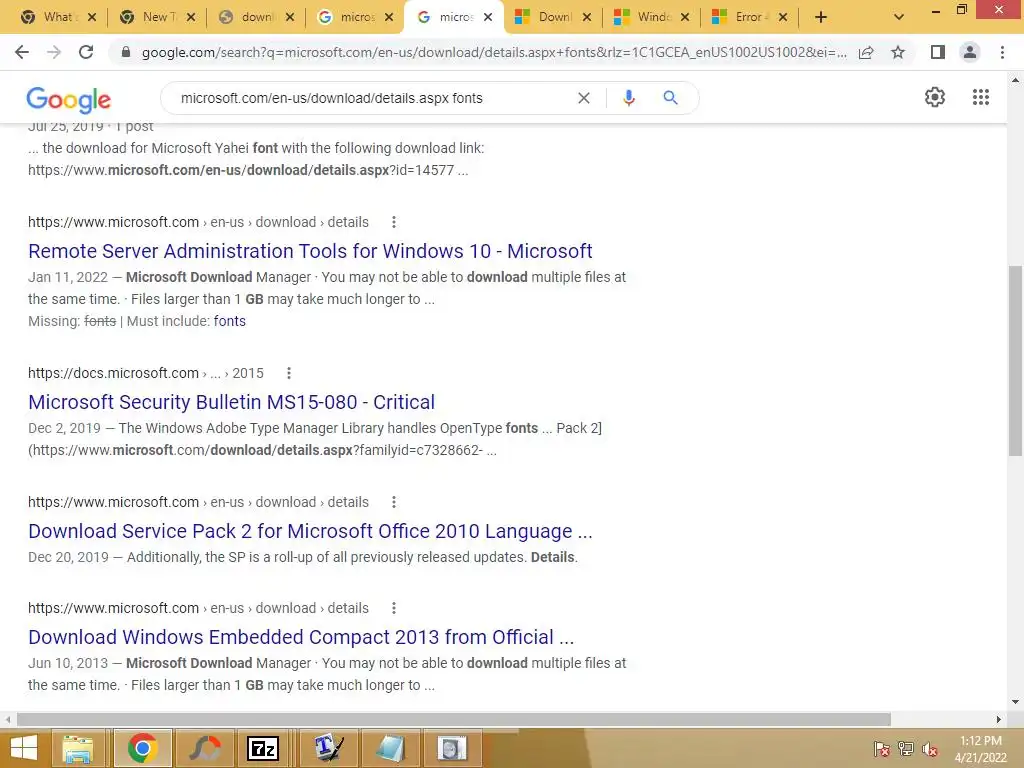Open options for Windows Embedded Compact result
The width and height of the screenshot is (1024, 768).
(394, 608)
